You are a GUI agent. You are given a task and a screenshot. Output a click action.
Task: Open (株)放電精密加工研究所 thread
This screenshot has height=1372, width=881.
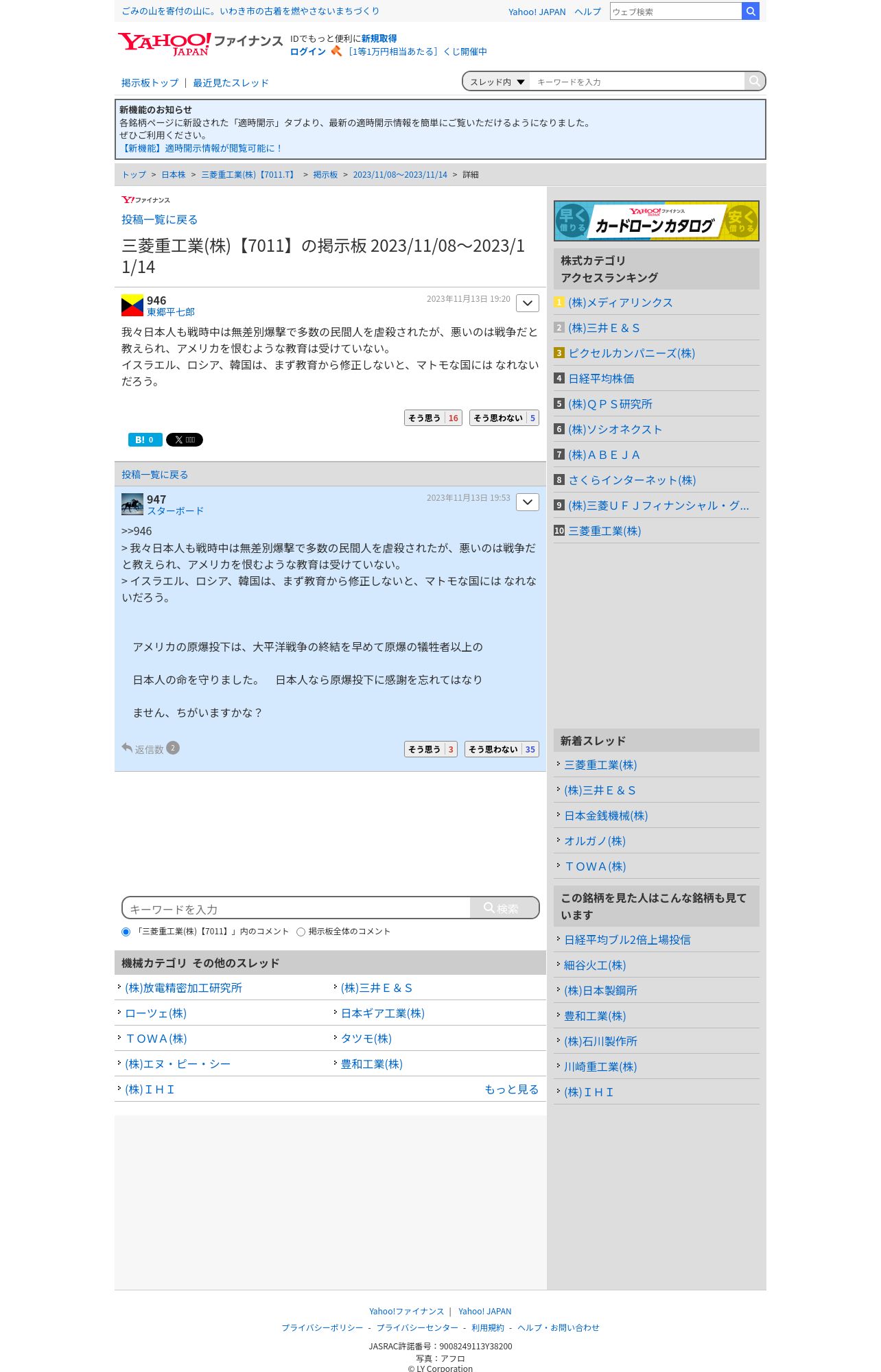[183, 988]
